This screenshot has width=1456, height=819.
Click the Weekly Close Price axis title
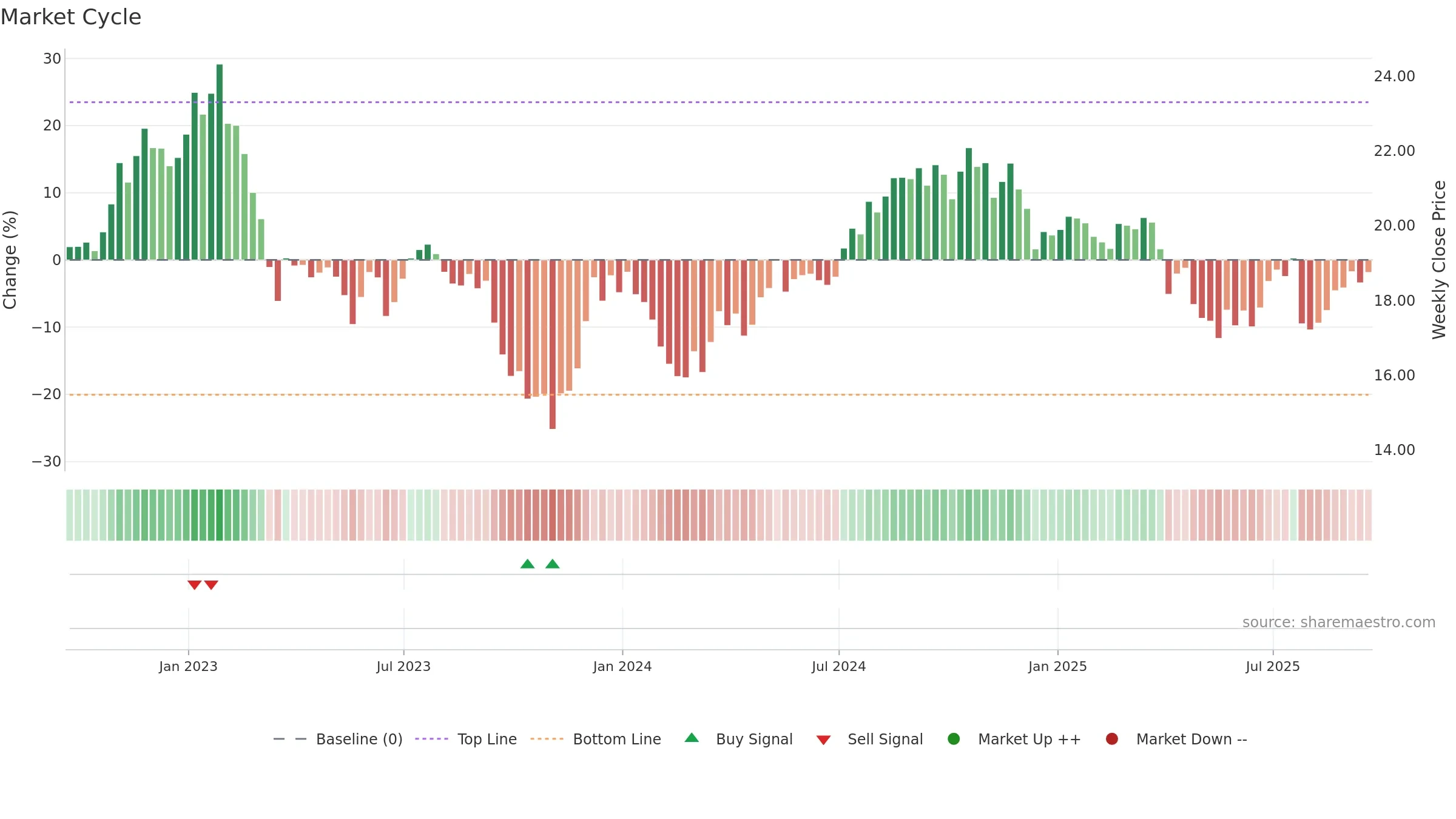(x=1439, y=260)
